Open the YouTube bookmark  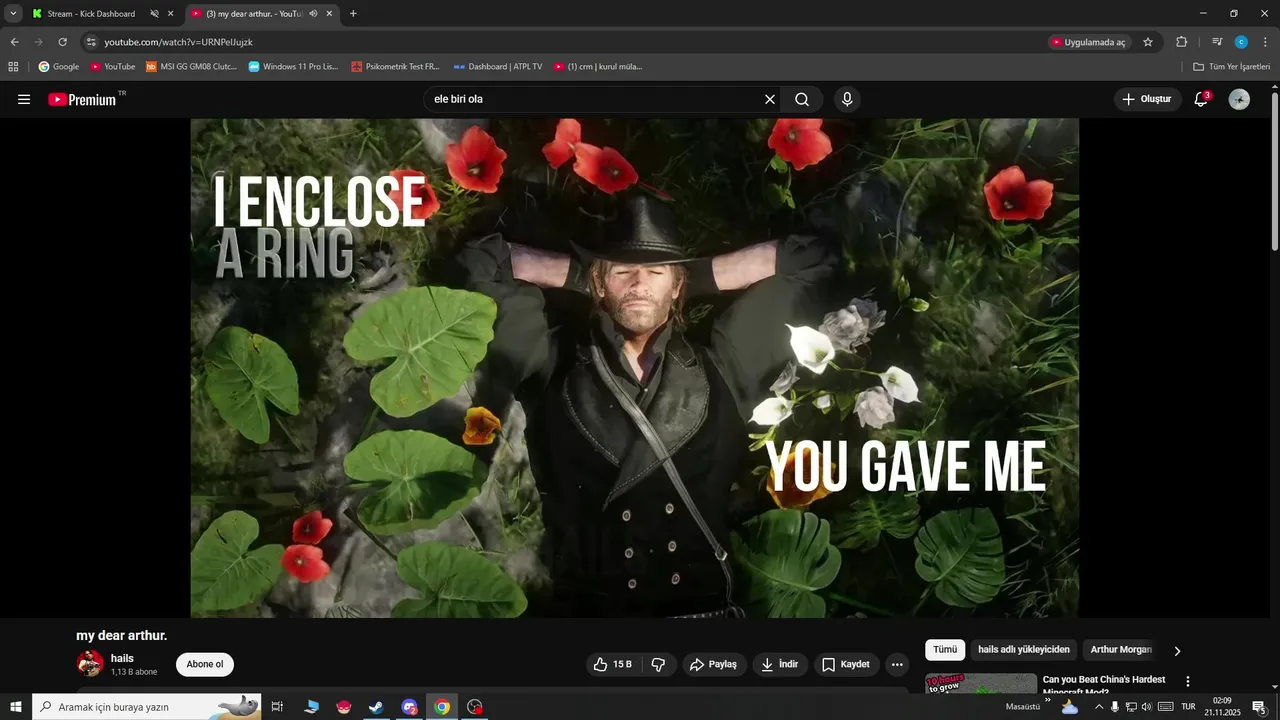coord(112,66)
